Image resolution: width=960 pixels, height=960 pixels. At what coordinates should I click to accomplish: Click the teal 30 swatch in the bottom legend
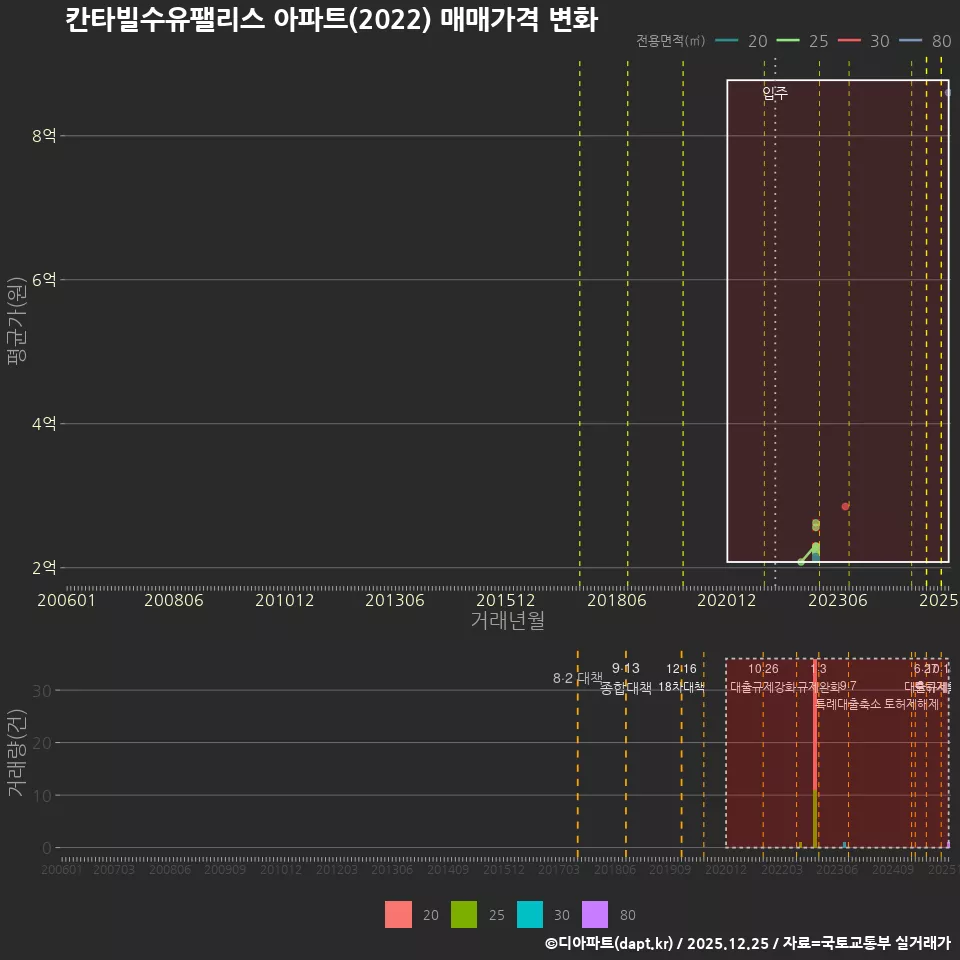pyautogui.click(x=531, y=915)
